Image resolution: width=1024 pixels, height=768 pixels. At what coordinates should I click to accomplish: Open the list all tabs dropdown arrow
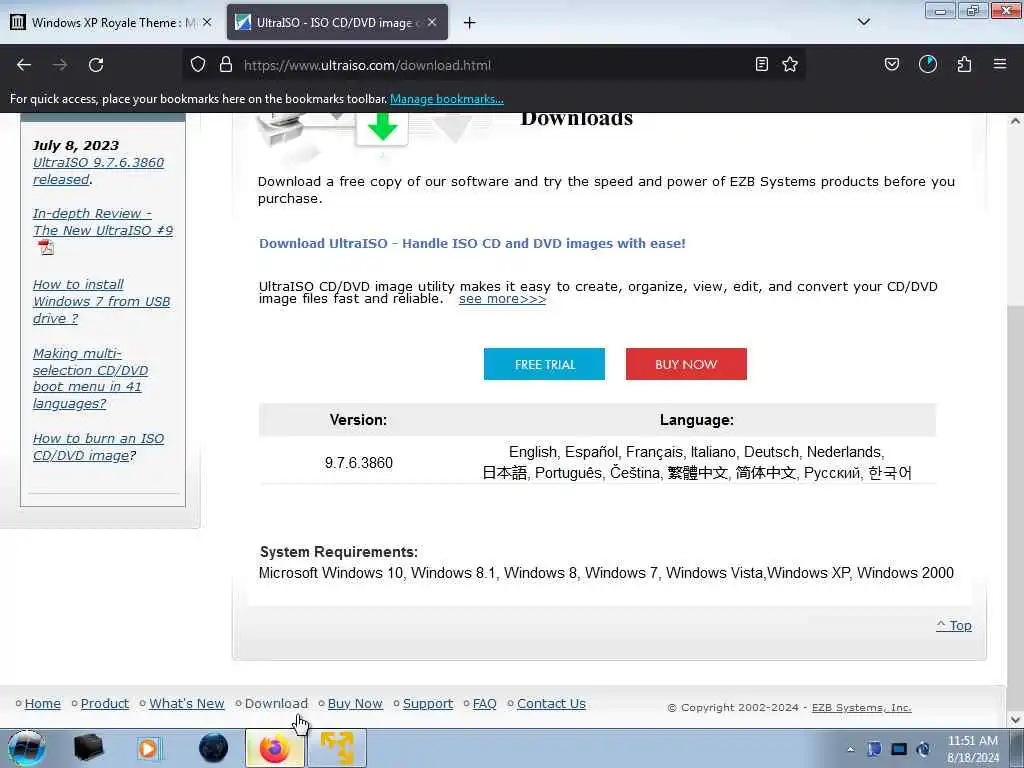pos(863,22)
